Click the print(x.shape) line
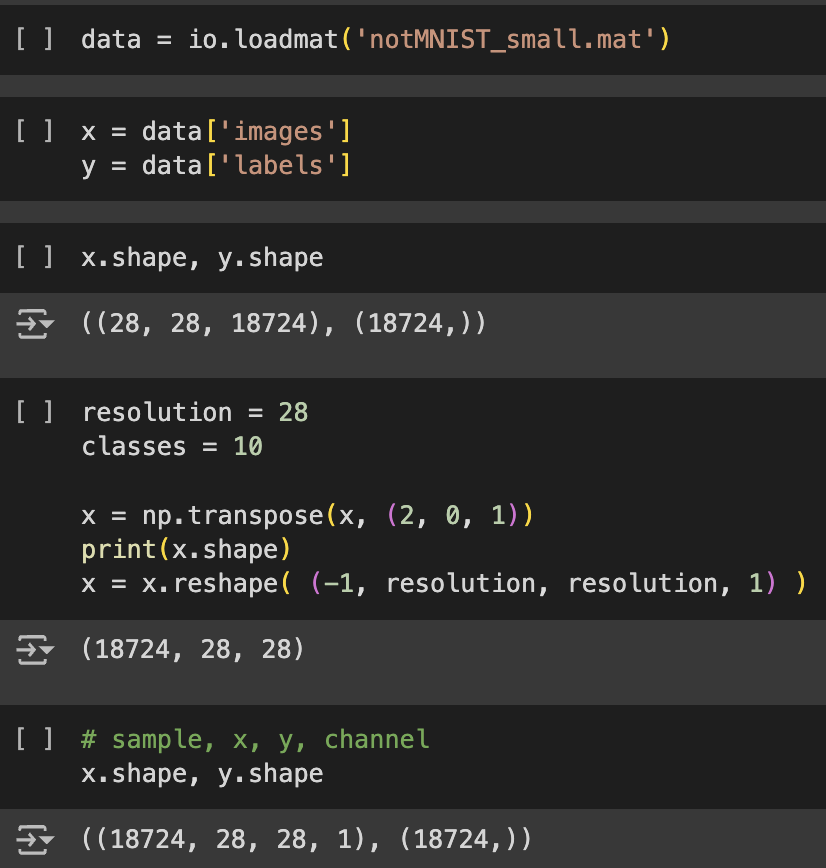 click(x=186, y=550)
